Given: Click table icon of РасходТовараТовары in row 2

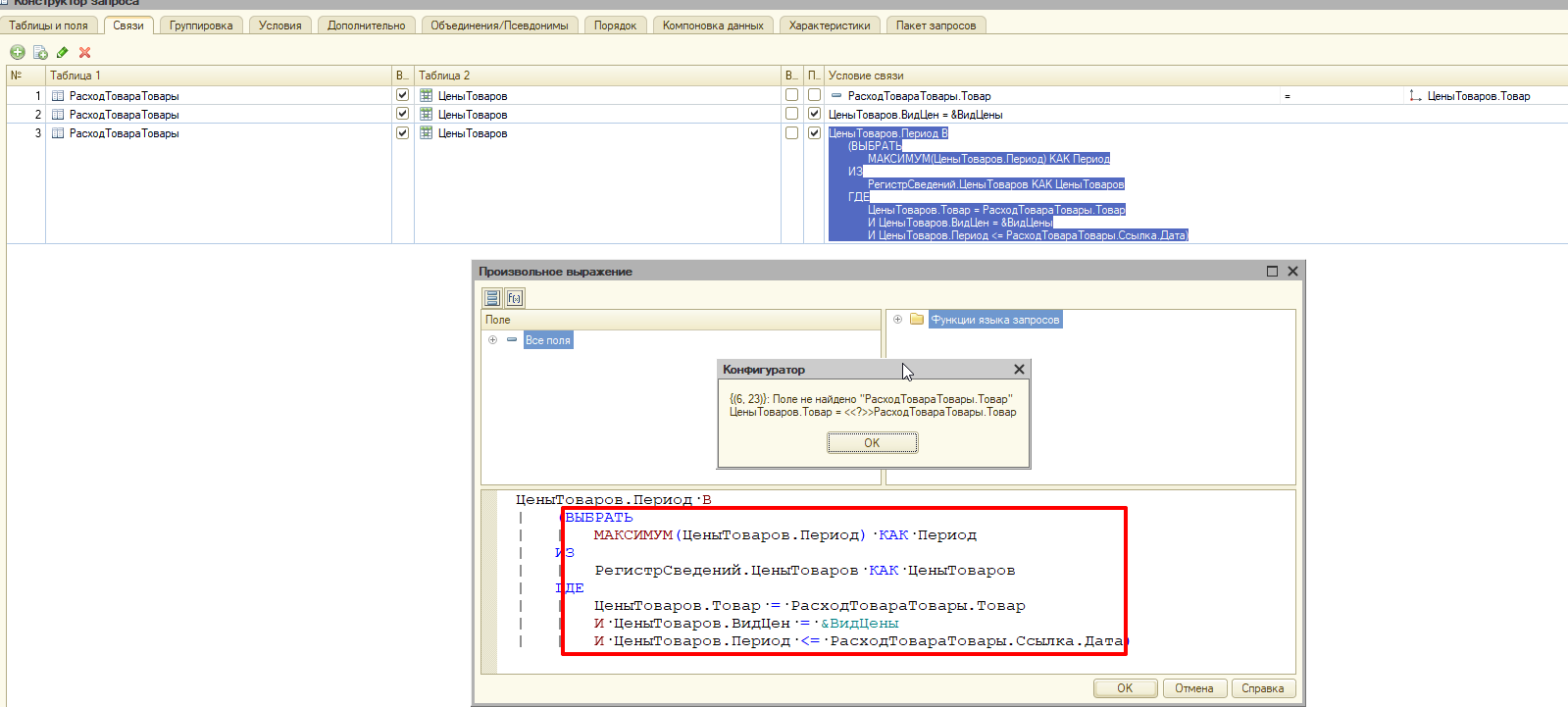Looking at the screenshot, I should pos(58,115).
